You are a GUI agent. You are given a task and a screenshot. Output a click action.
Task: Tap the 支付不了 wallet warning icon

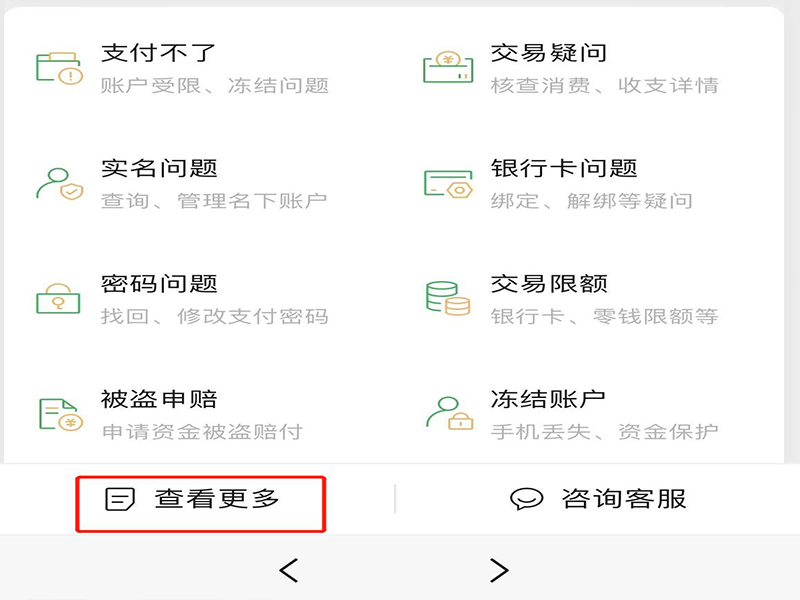click(x=59, y=68)
